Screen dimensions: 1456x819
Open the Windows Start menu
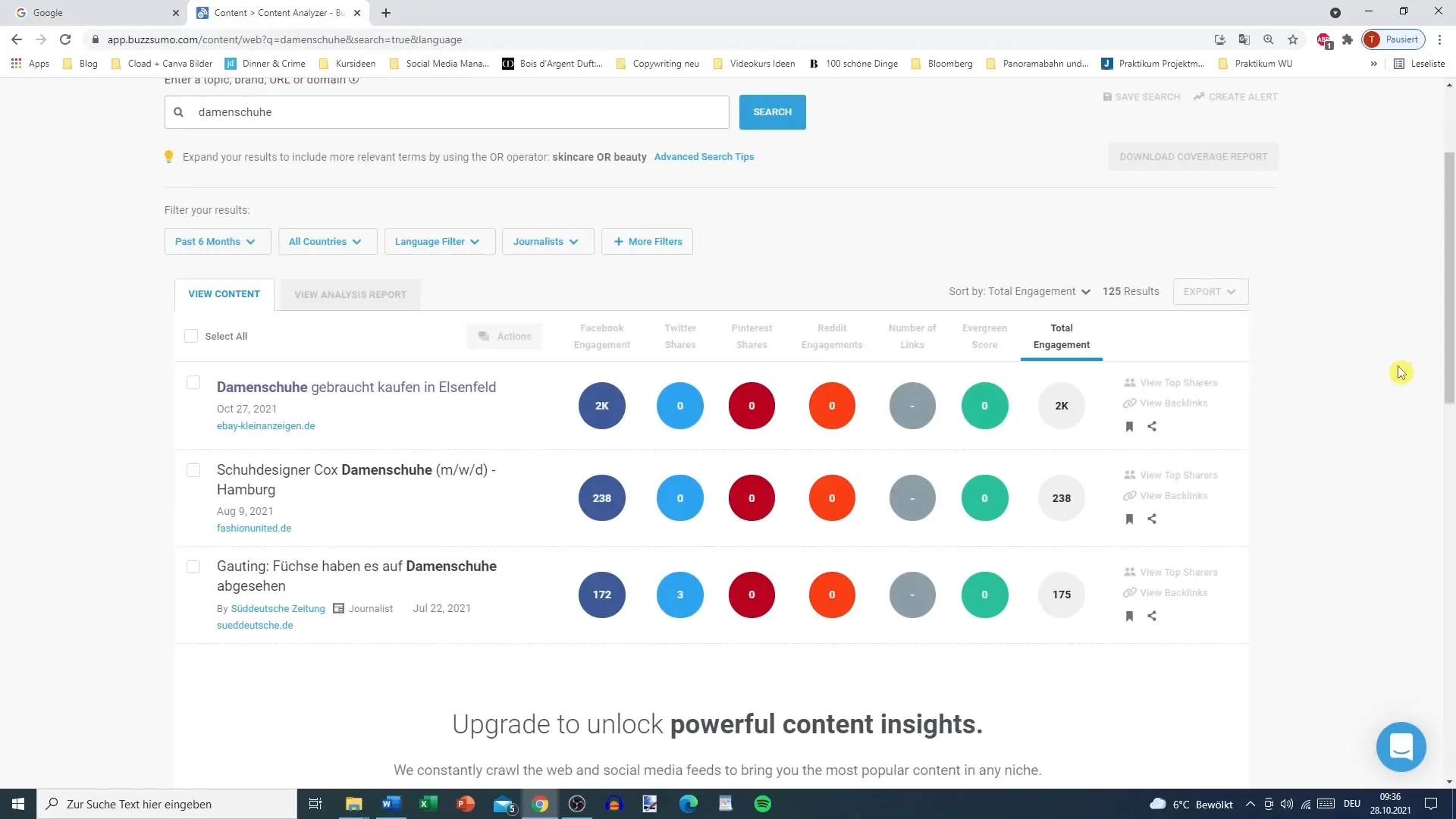coord(18,804)
